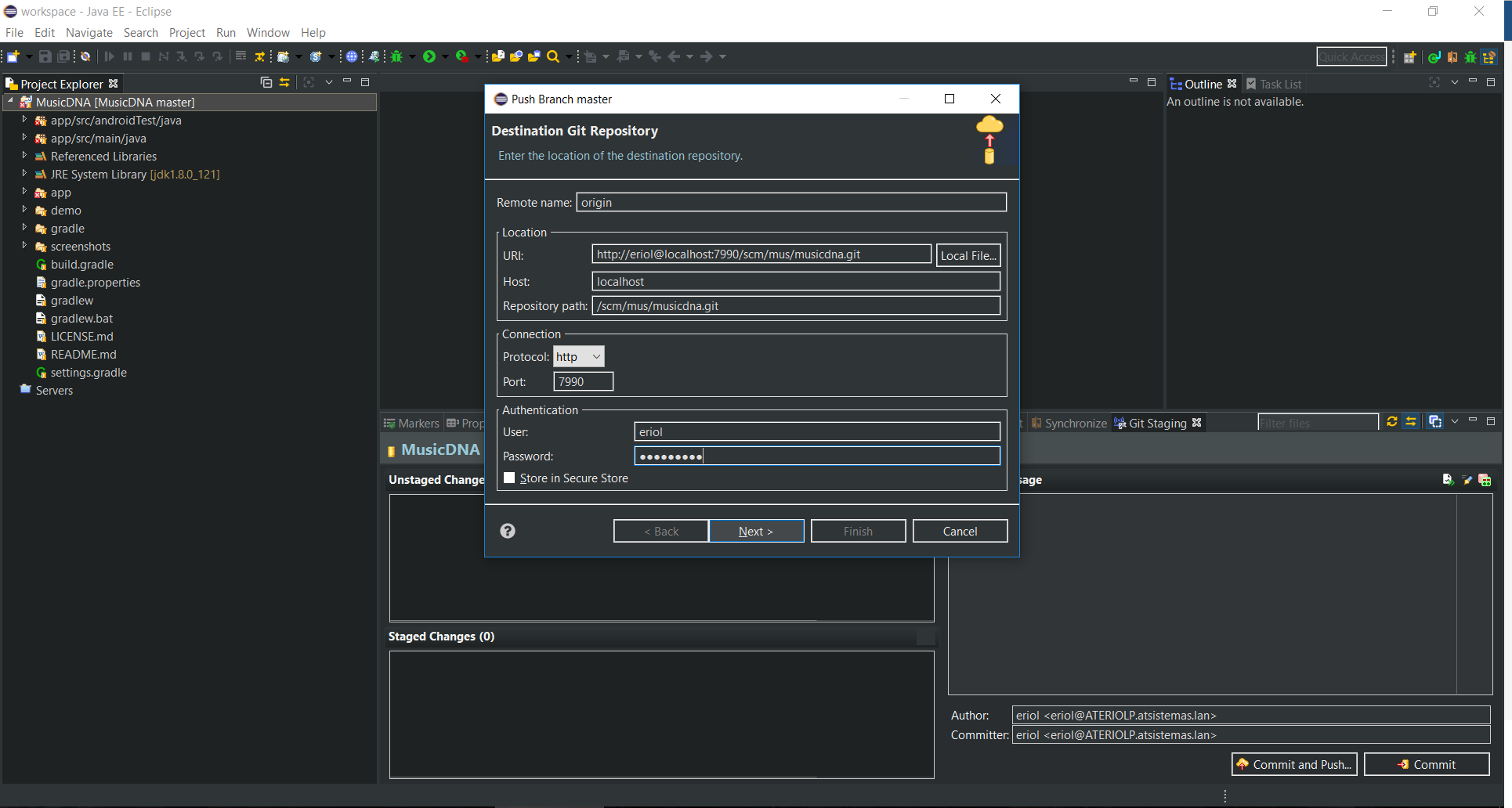
Task: Expand the demo folder node
Action: click(x=24, y=210)
